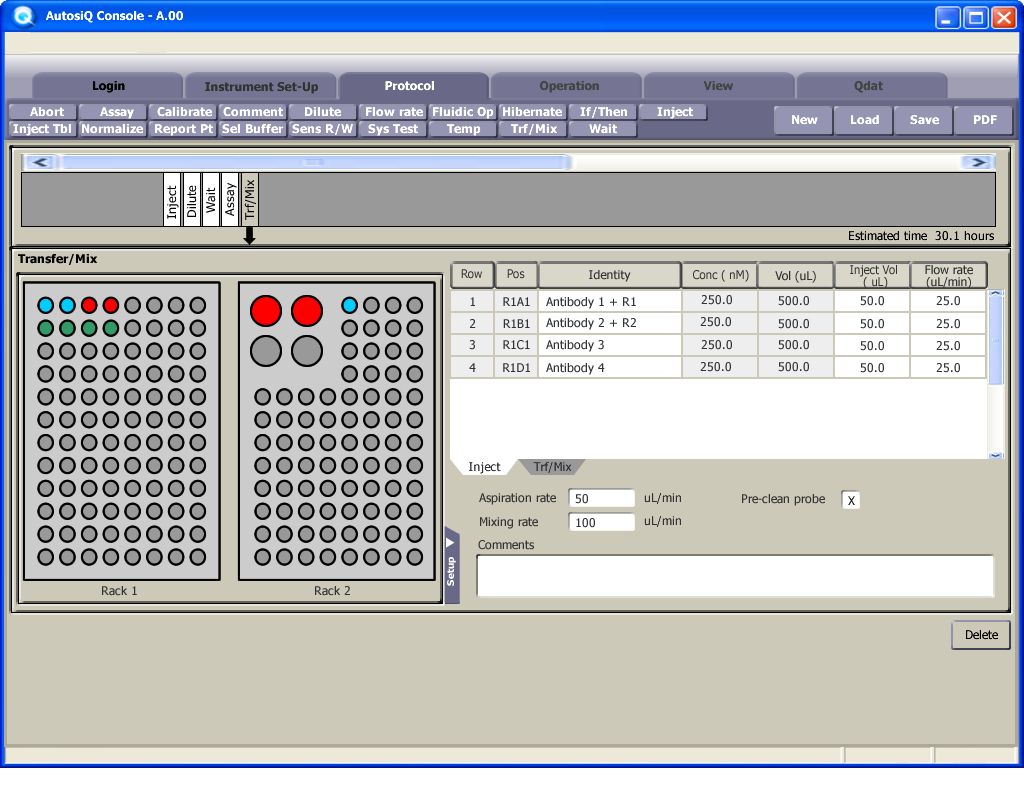The image size is (1024, 786).
Task: Click the Trf/Mix toolbar button
Action: (x=534, y=129)
